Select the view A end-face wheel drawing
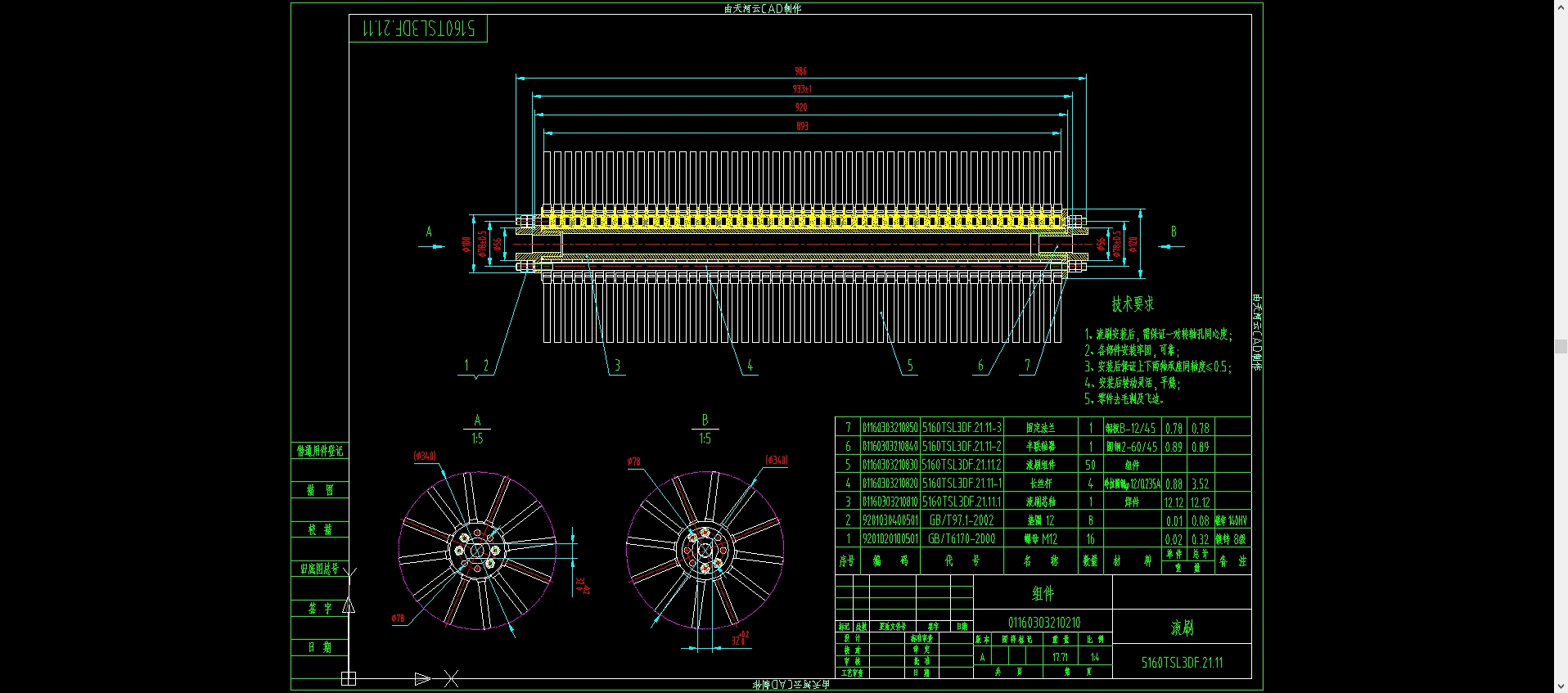The height and width of the screenshot is (693, 1568). pyautogui.click(x=477, y=551)
